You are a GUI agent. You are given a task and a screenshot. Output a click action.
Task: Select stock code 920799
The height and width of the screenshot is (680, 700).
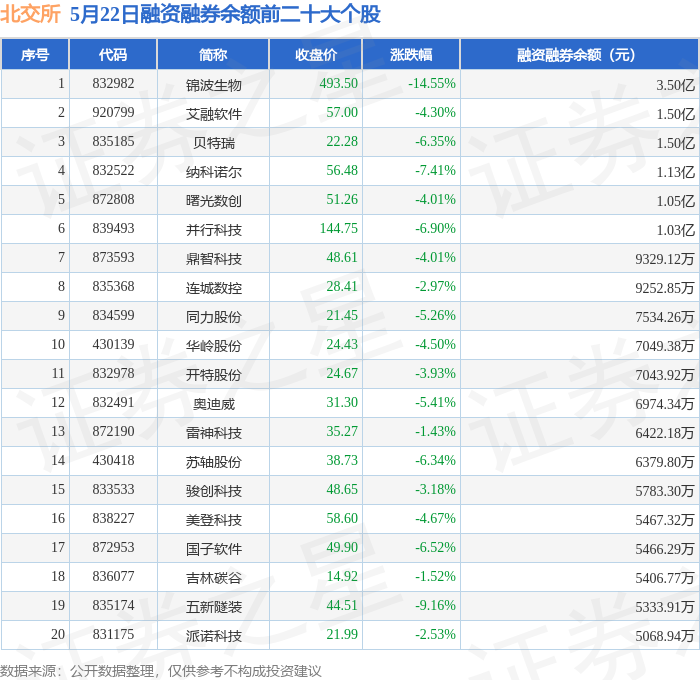[x=113, y=113]
